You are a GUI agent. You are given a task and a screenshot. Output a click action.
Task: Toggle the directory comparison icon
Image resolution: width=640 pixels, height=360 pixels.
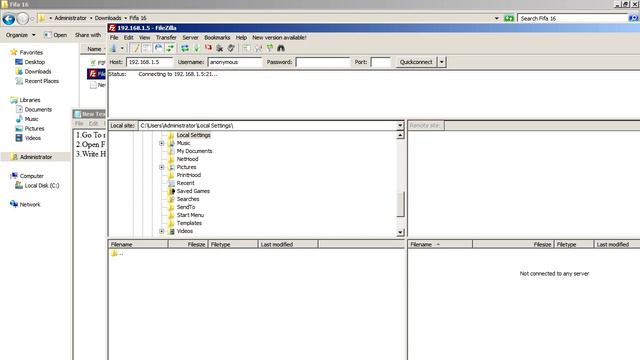(x=258, y=48)
